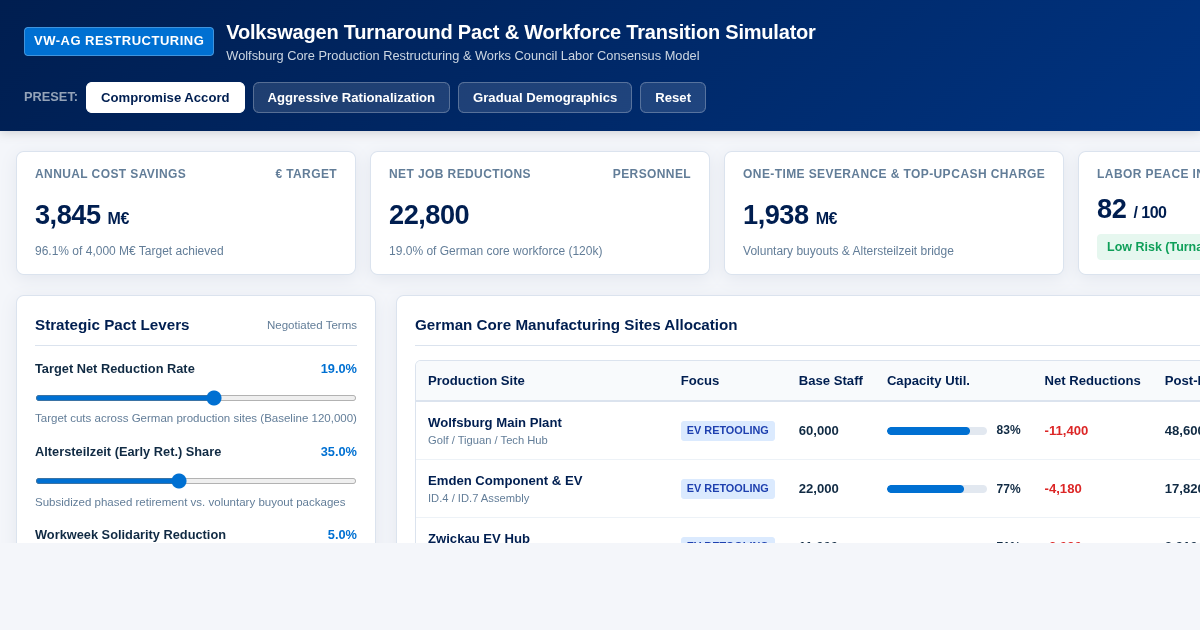Click the 35.0% early retirement value
Viewport: 1200px width, 630px height.
coord(339,452)
